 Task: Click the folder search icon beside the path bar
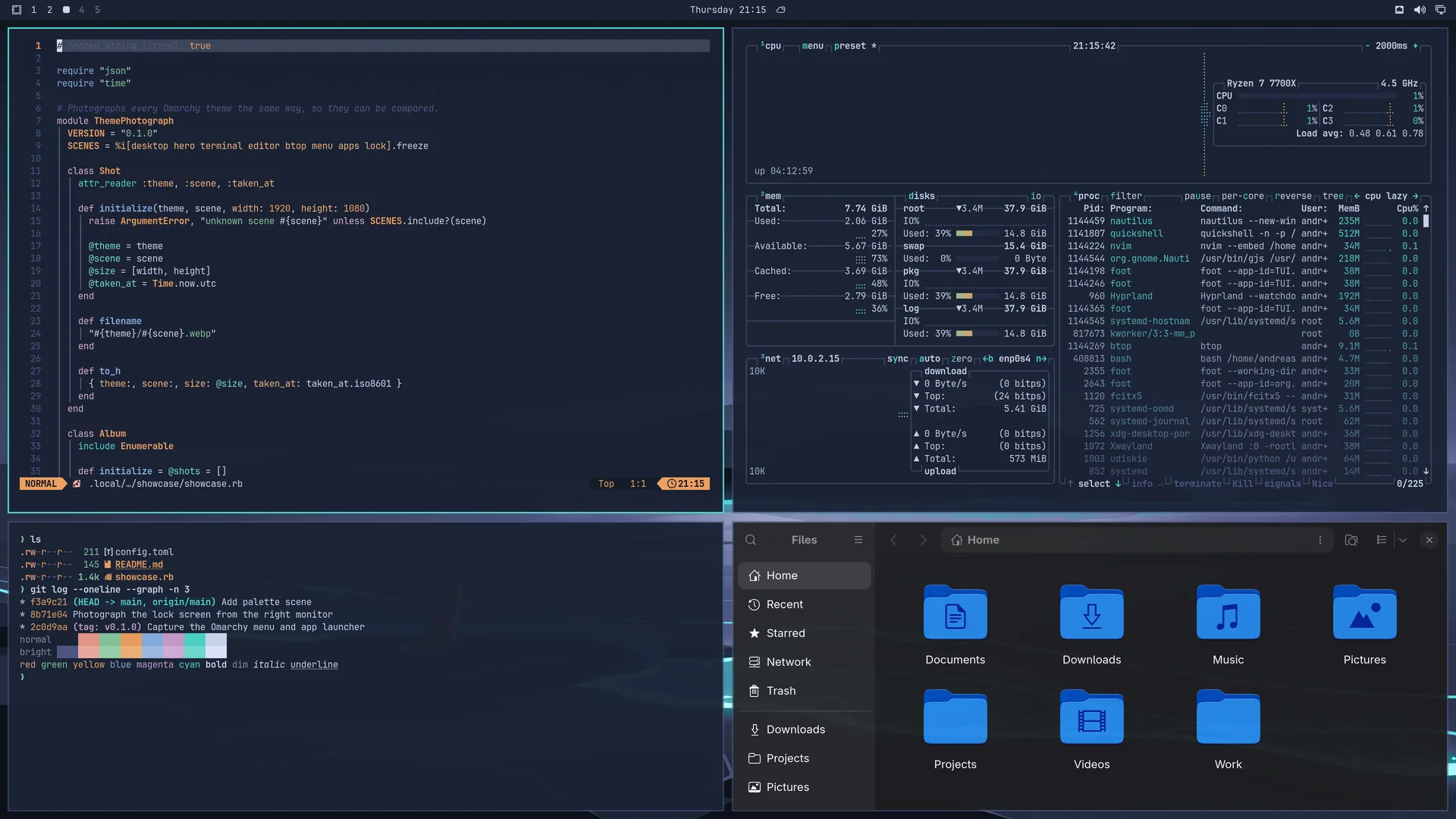[1351, 540]
